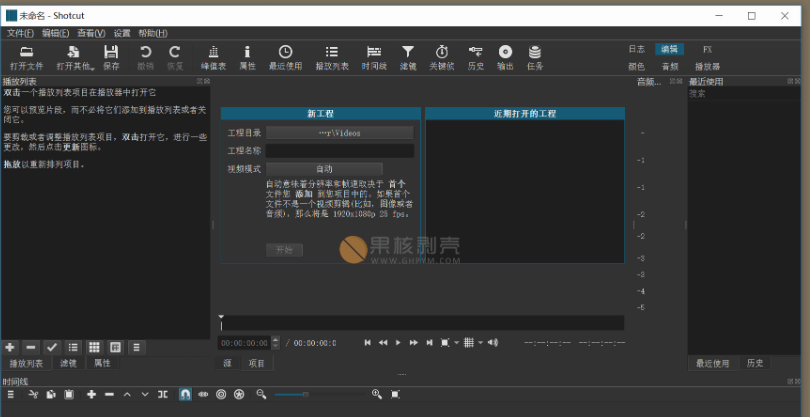Screen dimensions: 810x417
Task: Switch to the FX layout
Action: pyautogui.click(x=707, y=49)
